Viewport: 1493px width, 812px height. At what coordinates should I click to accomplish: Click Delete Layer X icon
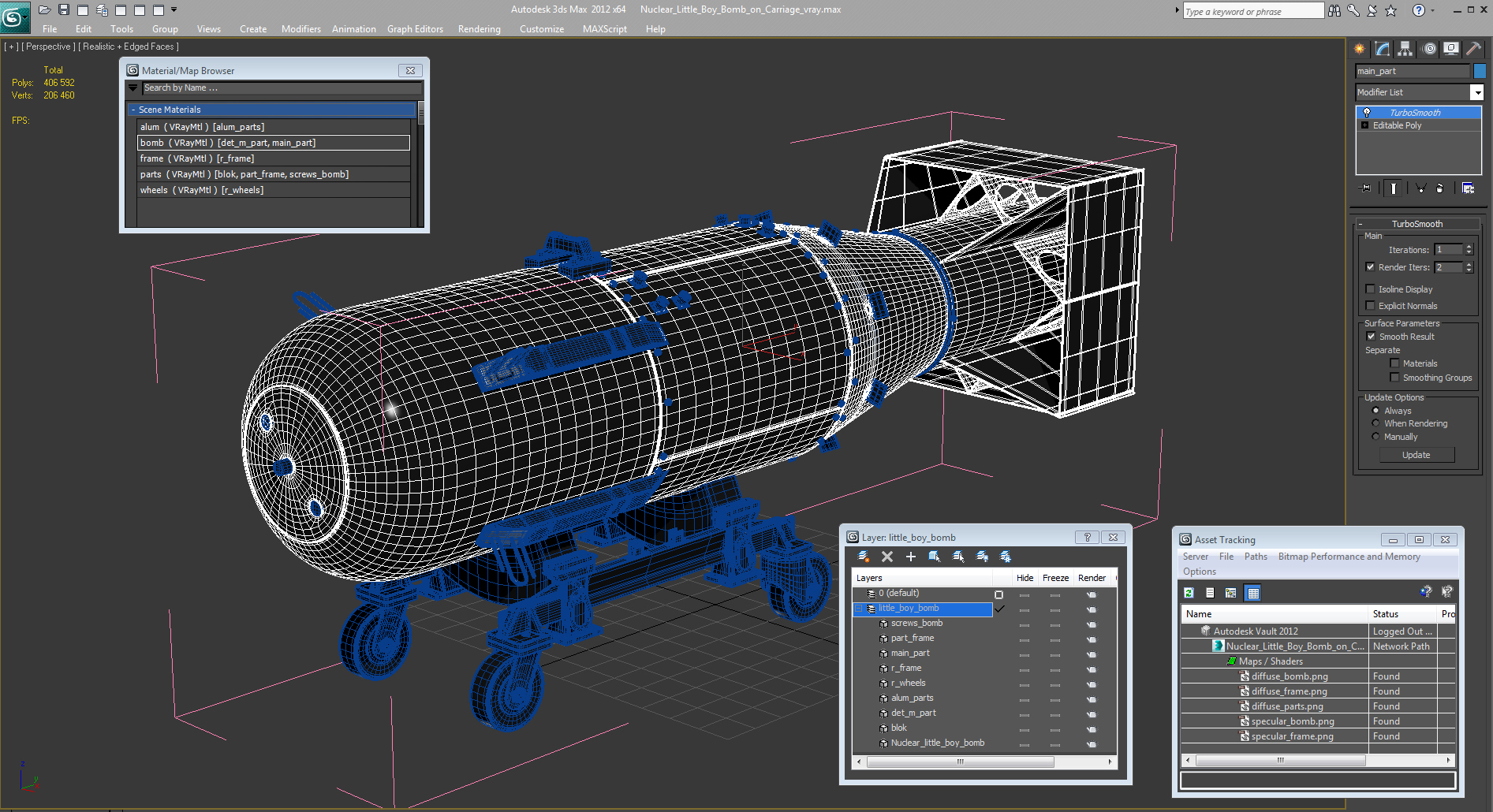tap(887, 557)
